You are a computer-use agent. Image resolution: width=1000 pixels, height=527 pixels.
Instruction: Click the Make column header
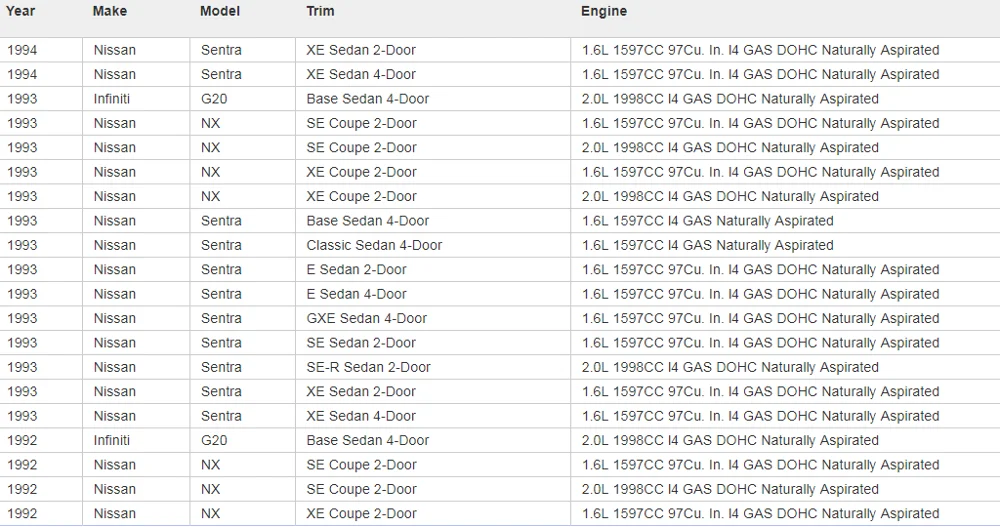(110, 11)
